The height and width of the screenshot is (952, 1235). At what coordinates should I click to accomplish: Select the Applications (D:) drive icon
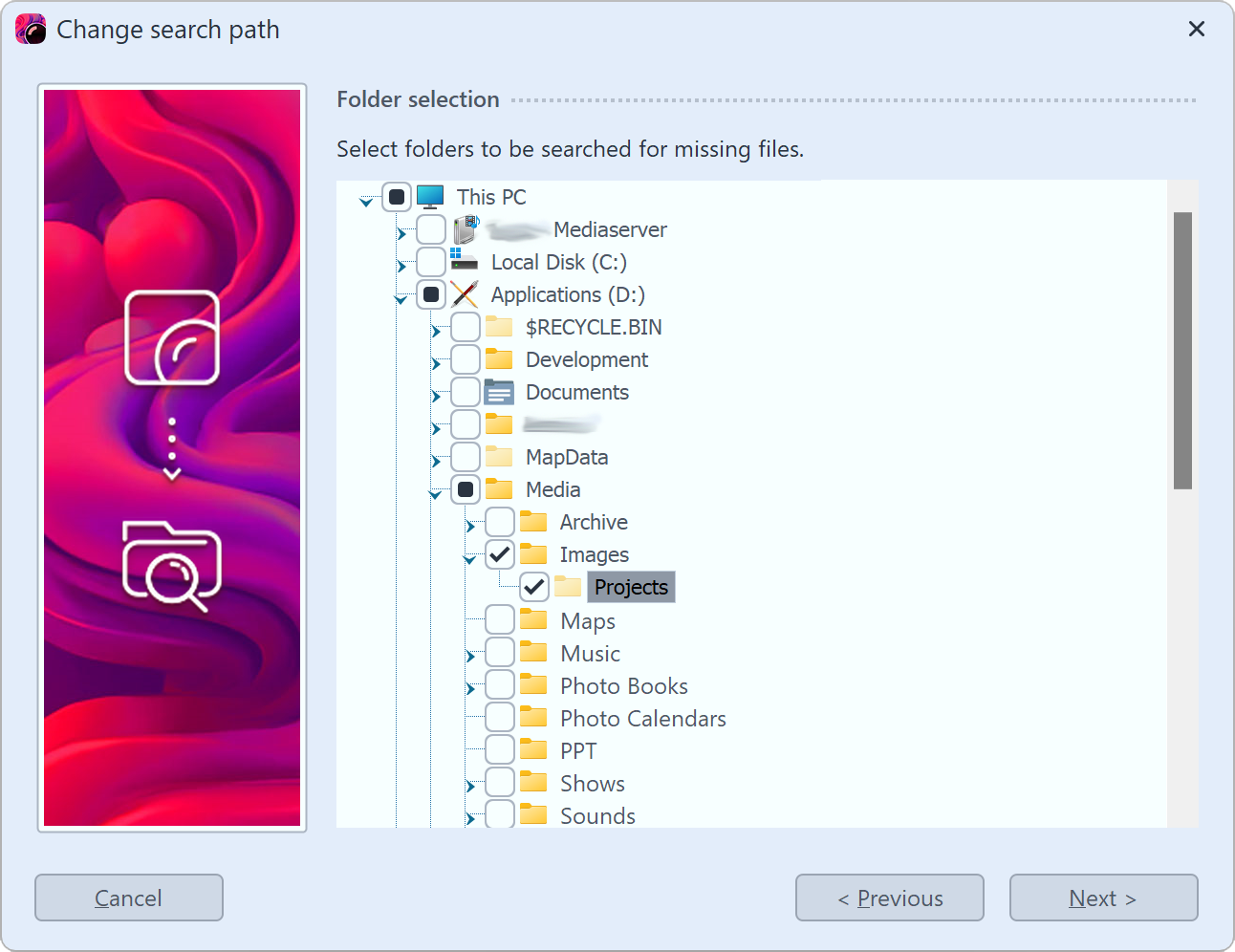pyautogui.click(x=466, y=294)
